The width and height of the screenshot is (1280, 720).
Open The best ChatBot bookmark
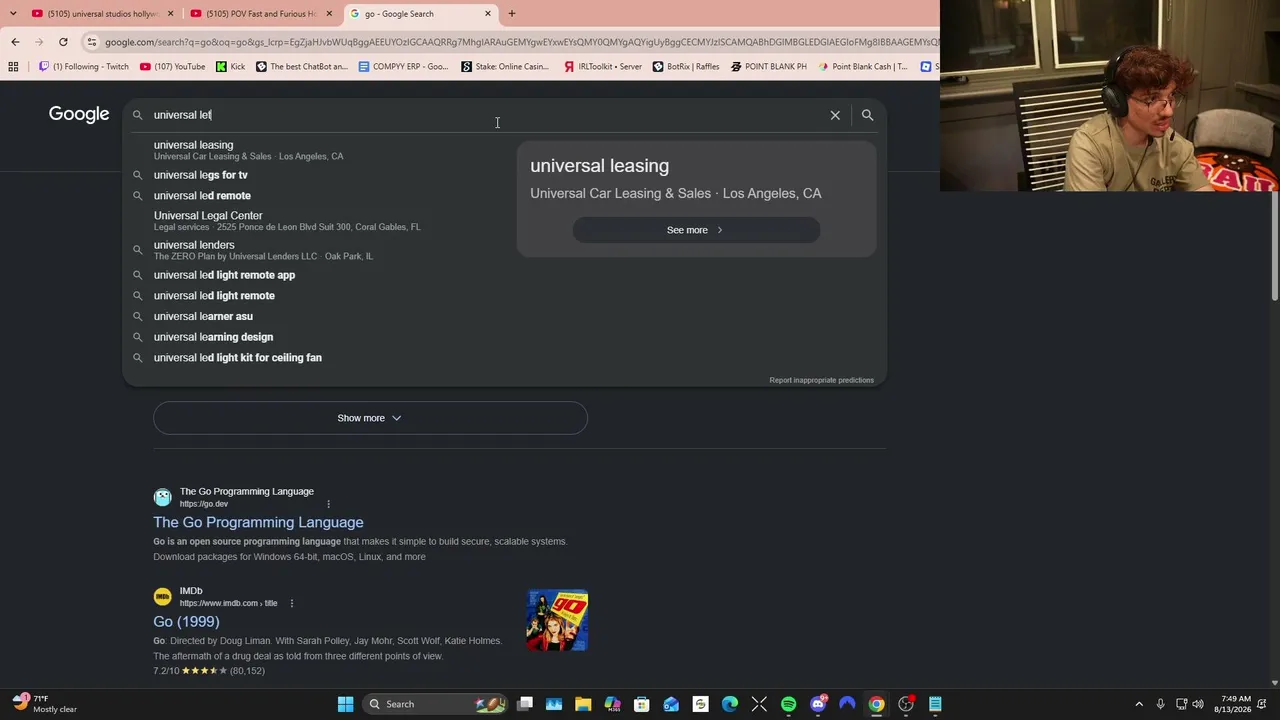click(302, 67)
